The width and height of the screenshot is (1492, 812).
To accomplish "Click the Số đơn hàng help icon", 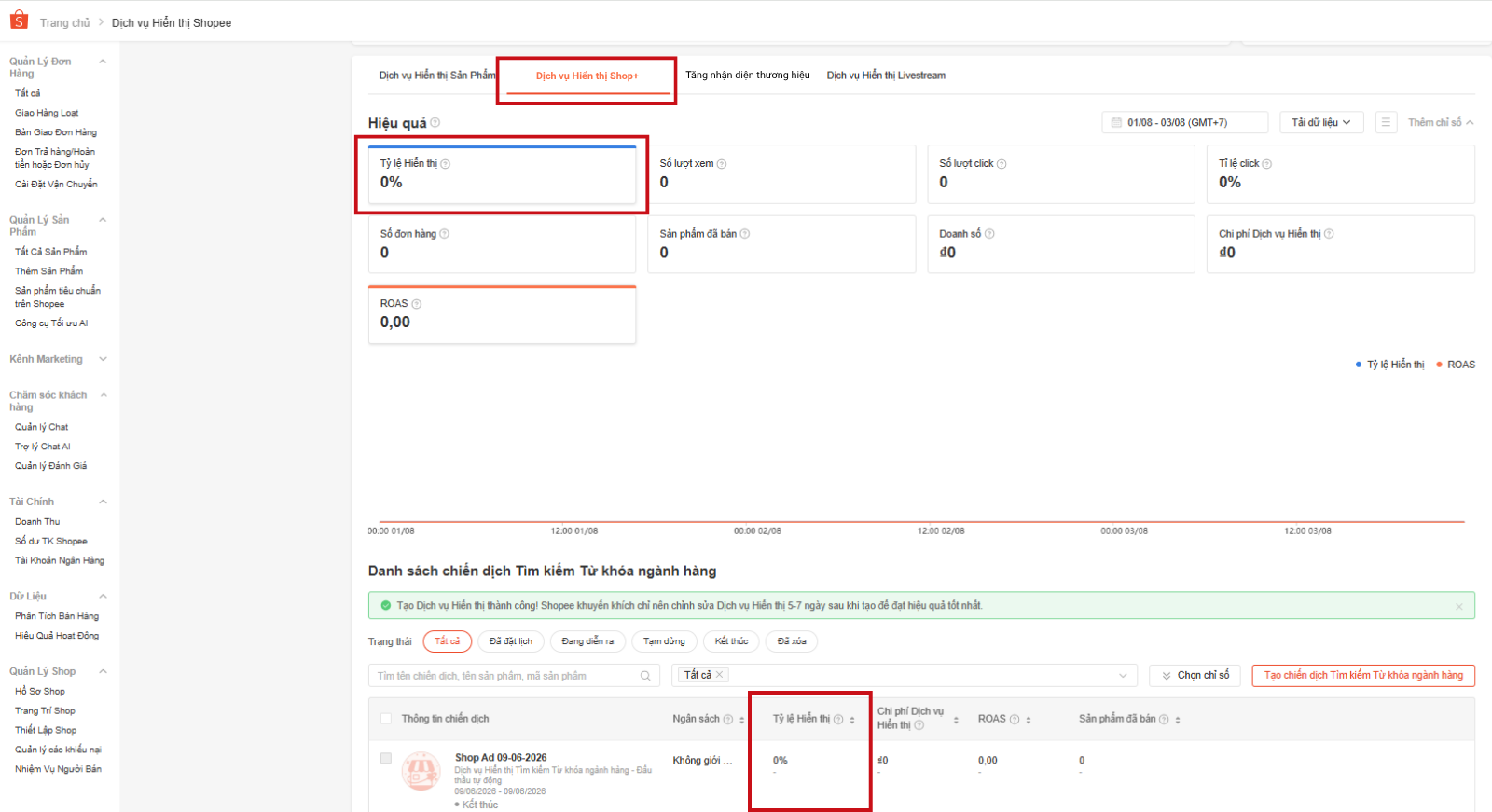I will click(445, 234).
